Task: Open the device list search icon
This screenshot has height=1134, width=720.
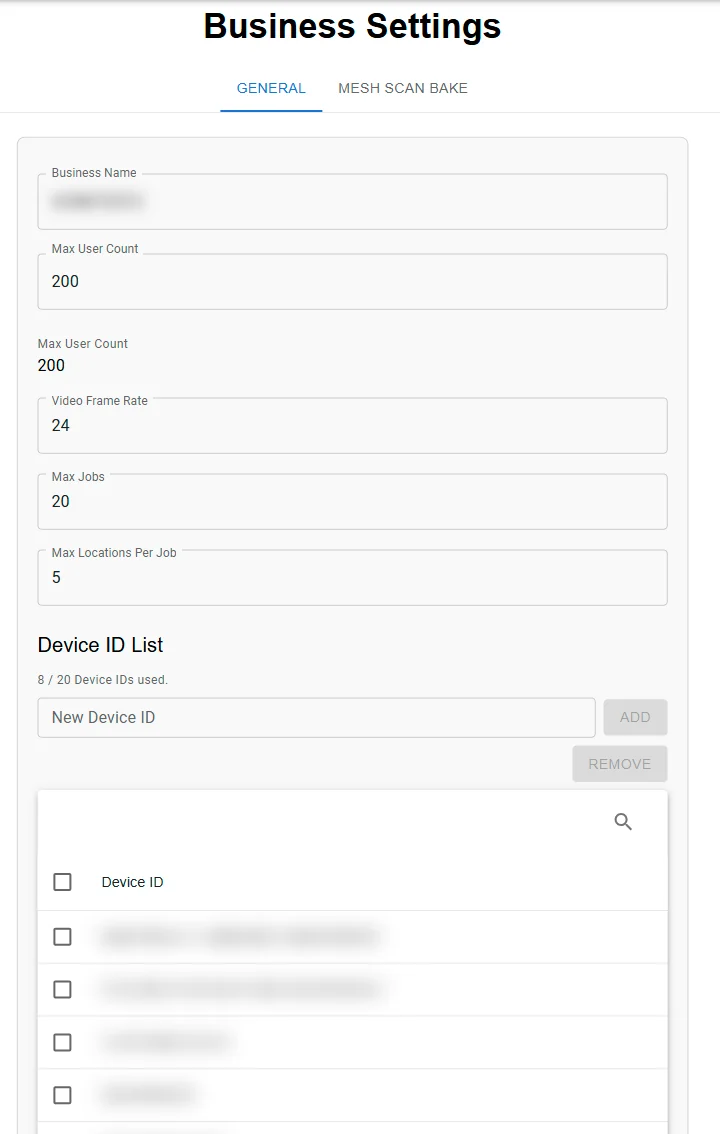Action: 623,822
